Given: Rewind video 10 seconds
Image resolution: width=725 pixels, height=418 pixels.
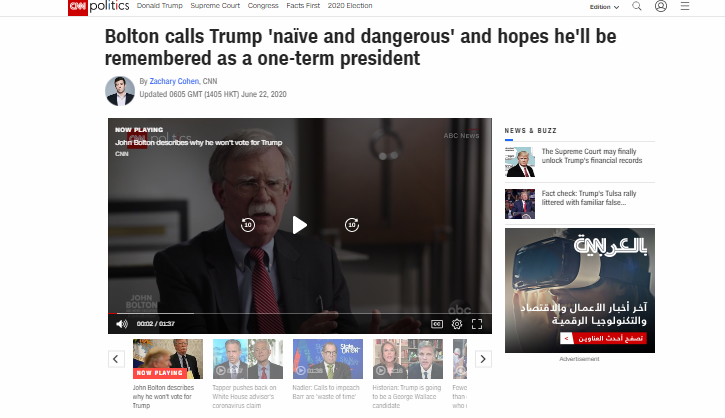Looking at the screenshot, I should [248, 225].
